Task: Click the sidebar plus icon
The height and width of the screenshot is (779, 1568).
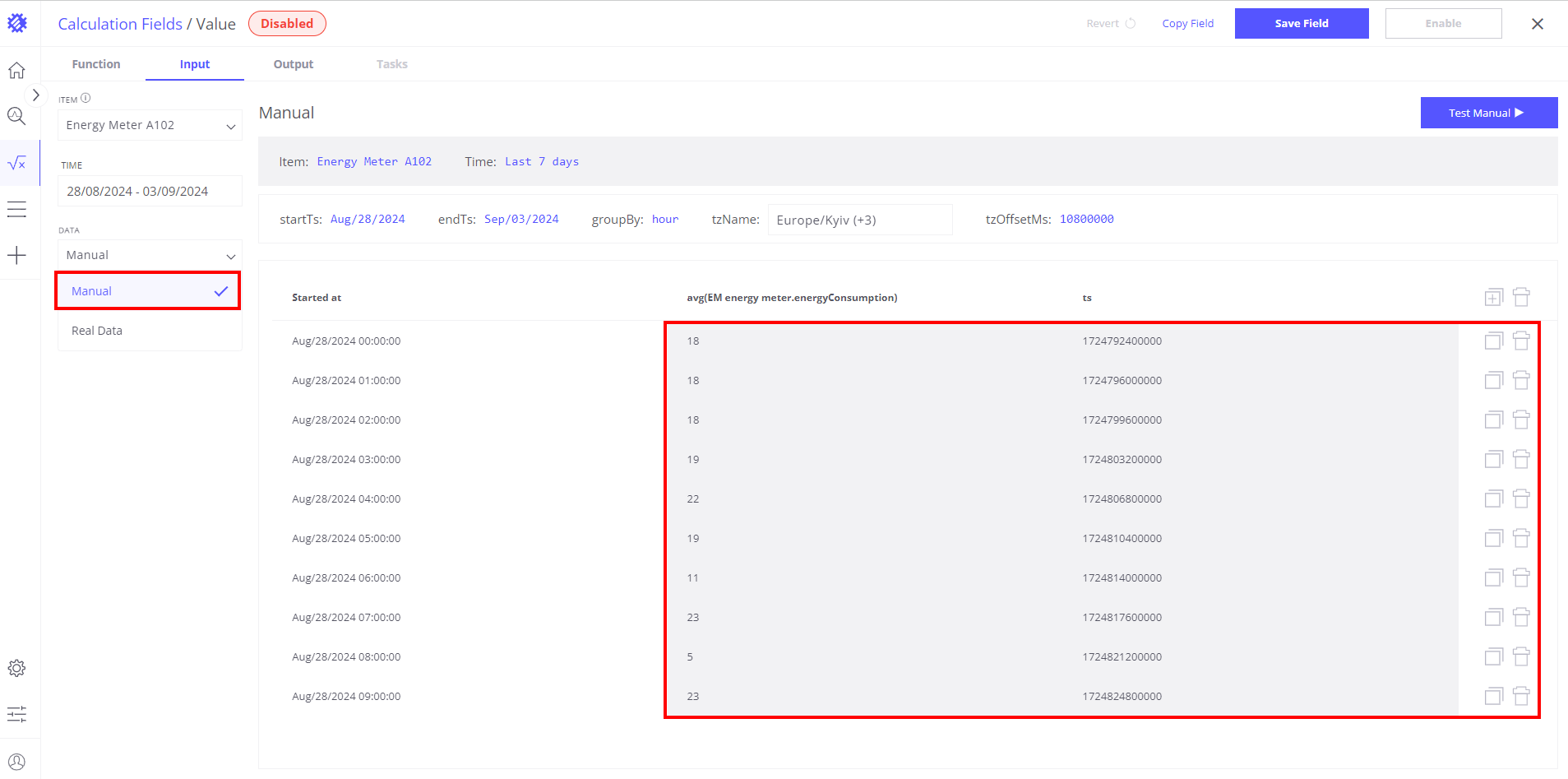Action: click(x=16, y=255)
